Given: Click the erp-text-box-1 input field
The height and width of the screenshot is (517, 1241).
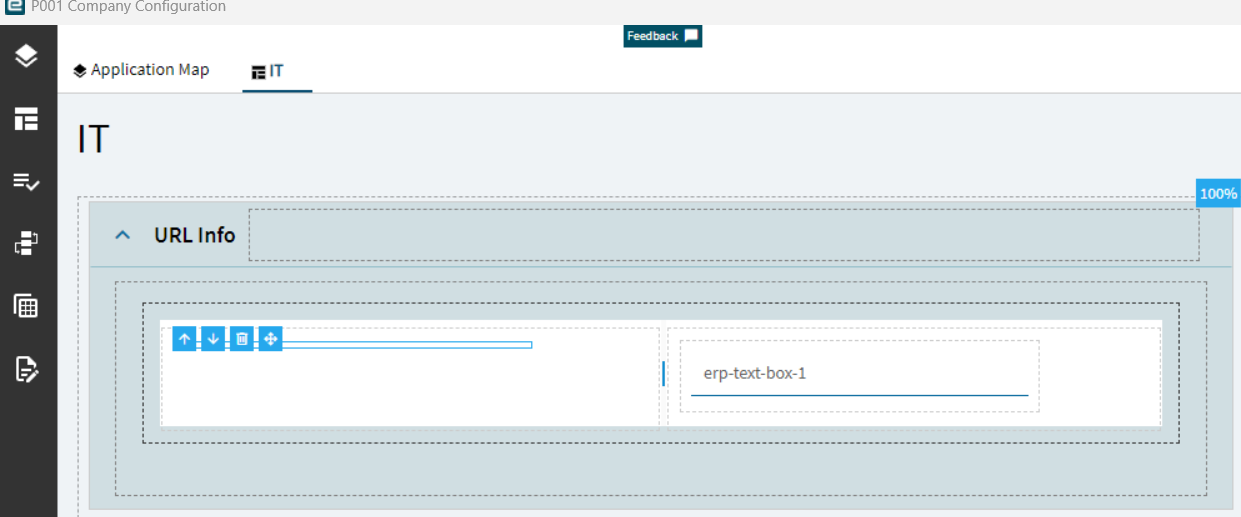Looking at the screenshot, I should pyautogui.click(x=859, y=374).
